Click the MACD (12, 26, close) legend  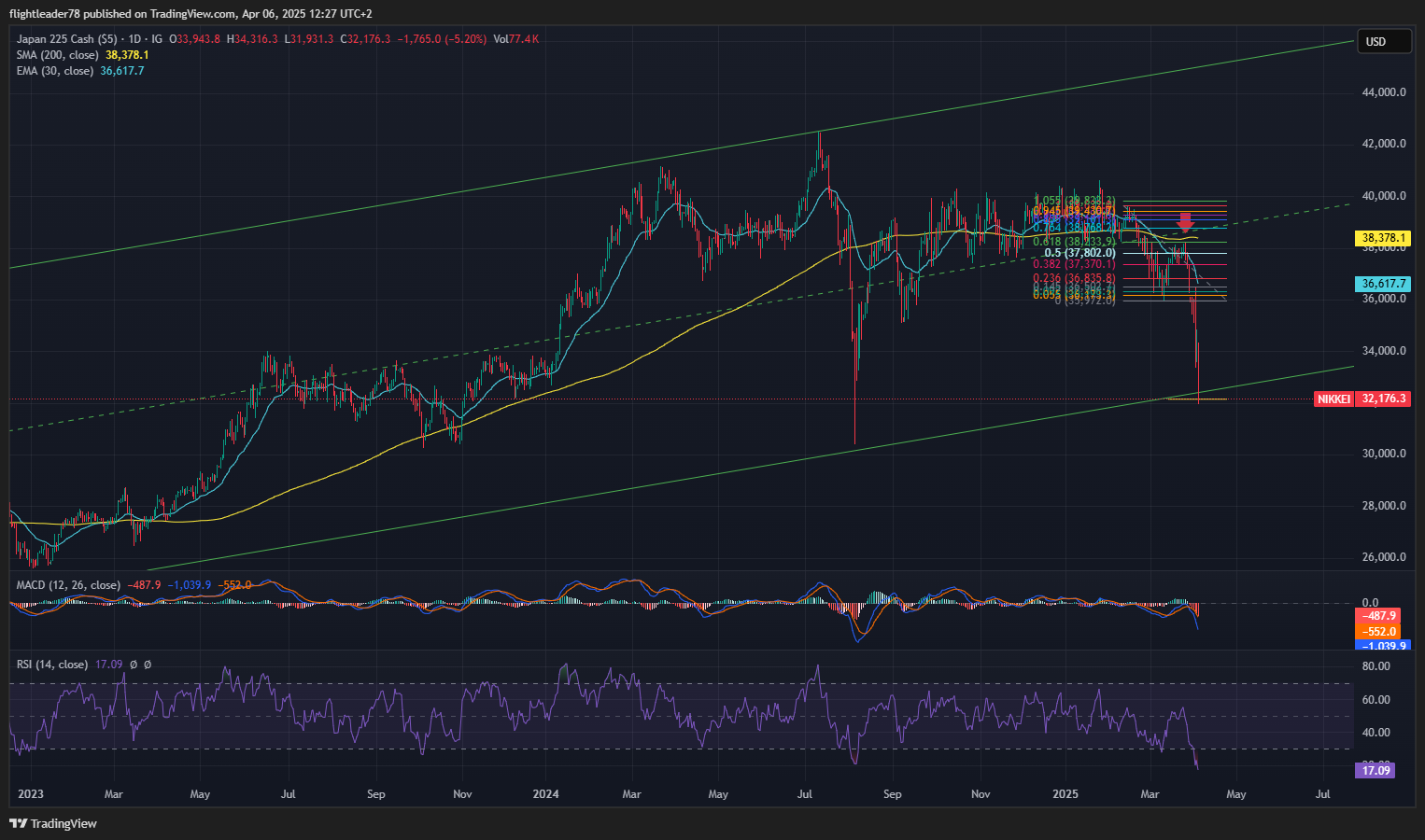pos(68,585)
